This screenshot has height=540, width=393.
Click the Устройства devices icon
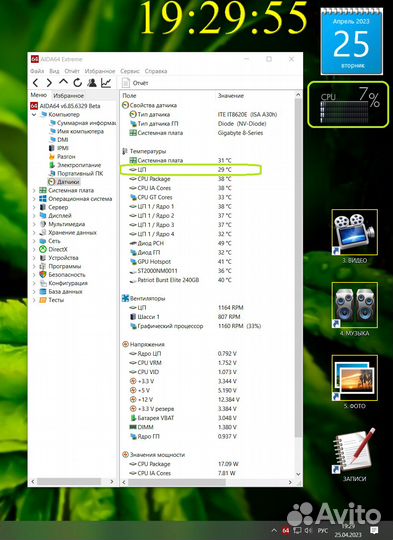click(x=43, y=258)
